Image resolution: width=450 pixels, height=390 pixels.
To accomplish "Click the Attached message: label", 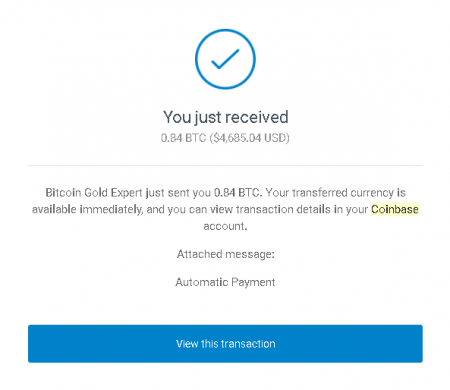I will tap(226, 254).
